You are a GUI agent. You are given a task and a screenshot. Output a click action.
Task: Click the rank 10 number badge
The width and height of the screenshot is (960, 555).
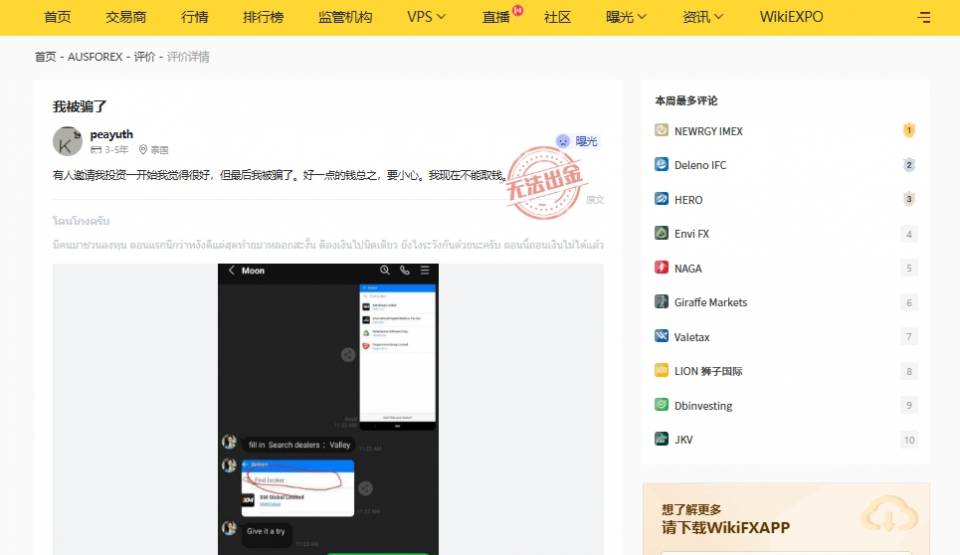[909, 440]
